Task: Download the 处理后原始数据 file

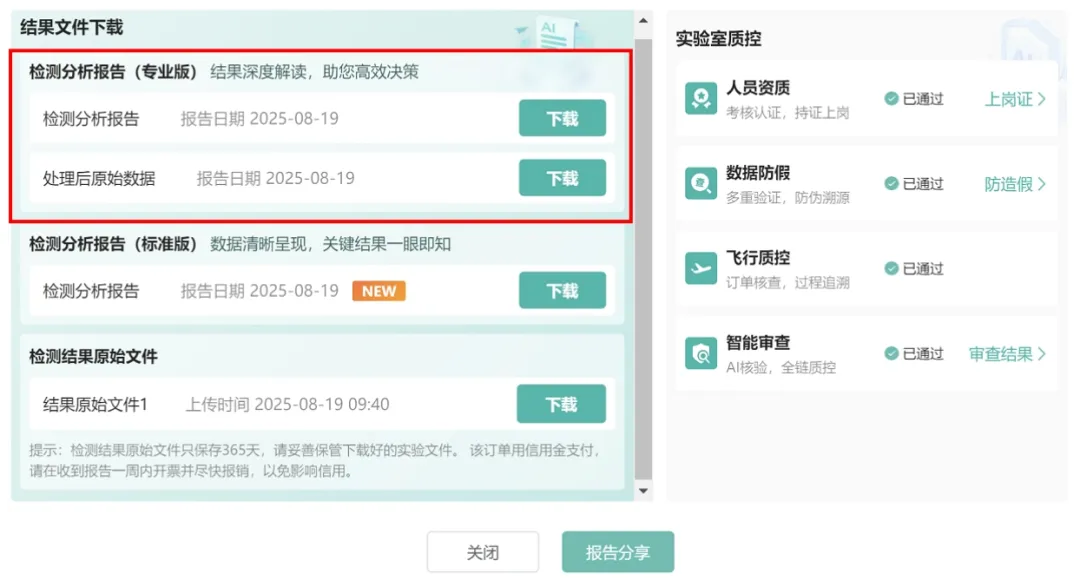Action: point(562,178)
